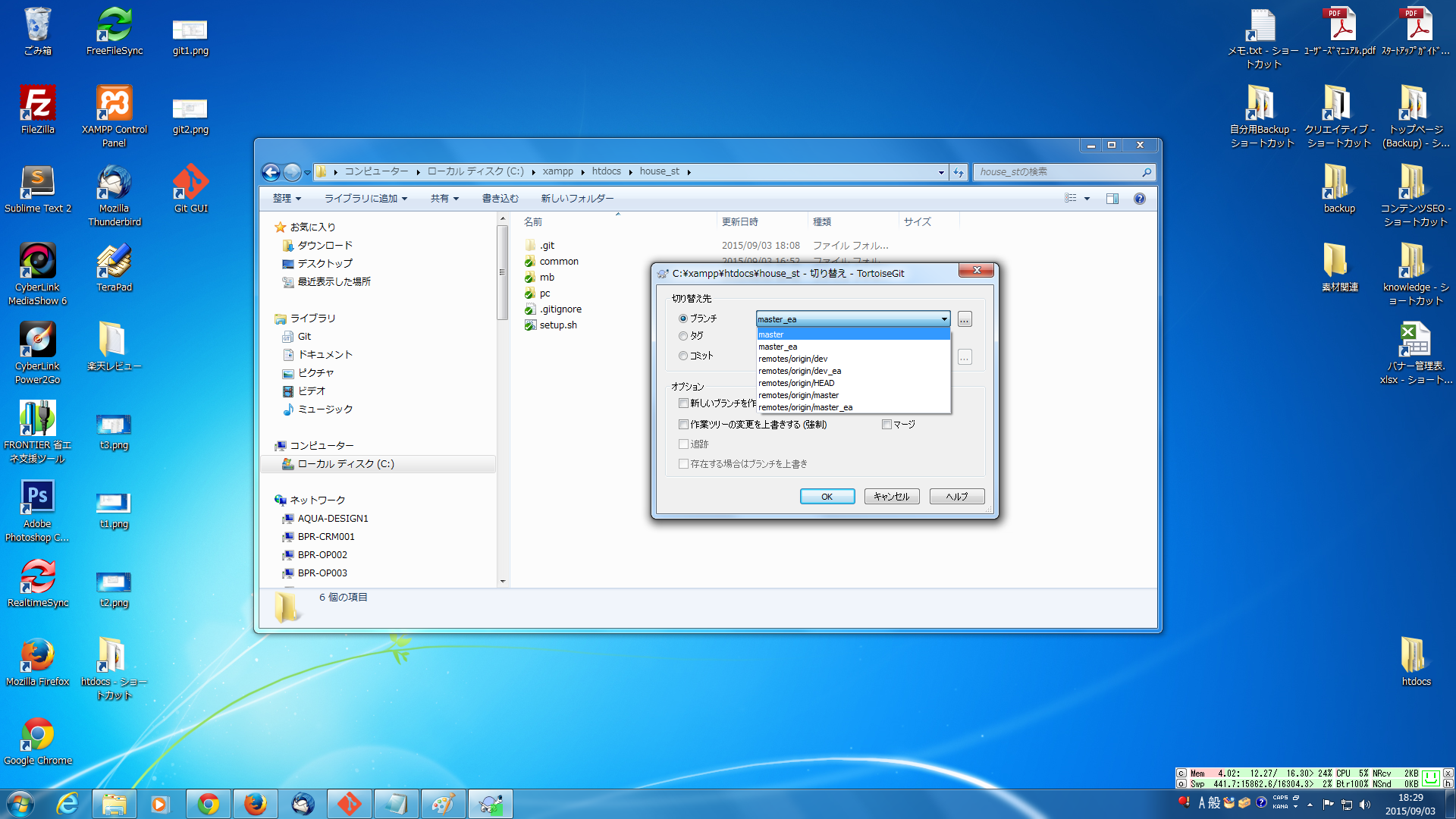
Task: Check the マージ checkbox
Action: click(886, 425)
